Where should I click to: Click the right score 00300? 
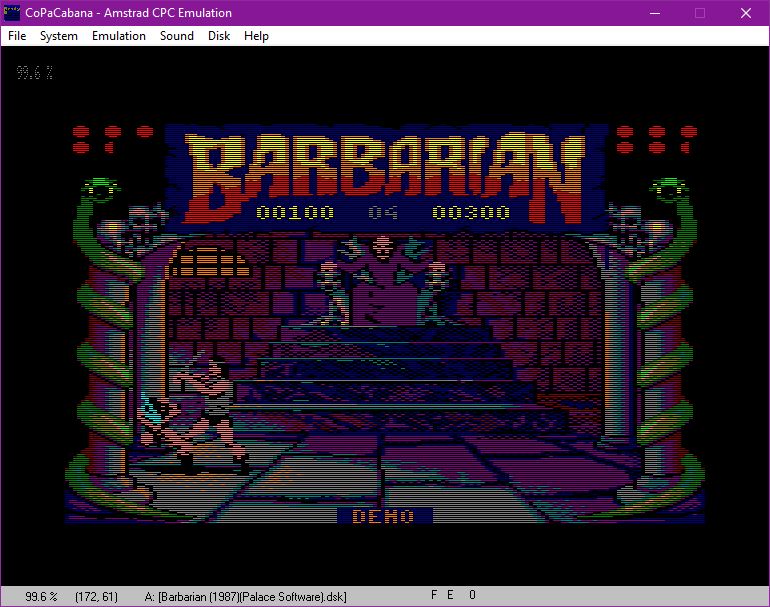pos(471,212)
